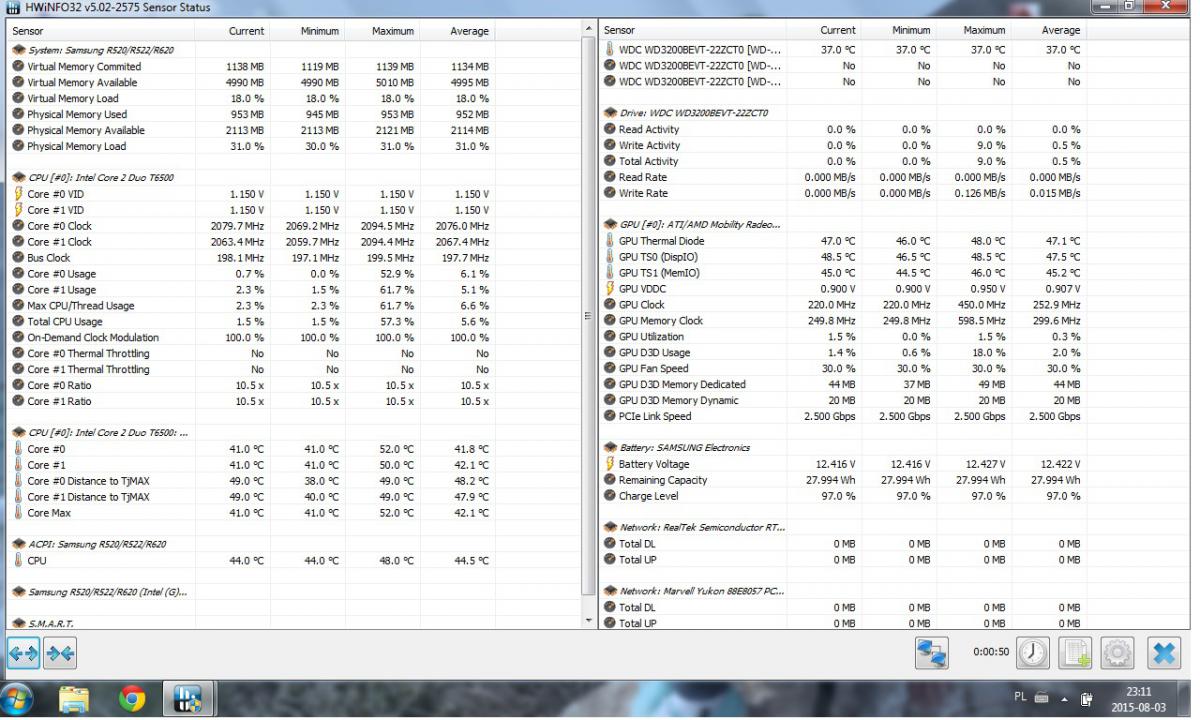Click the Core Max thermometer icon
The image size is (1200, 720).
18,513
